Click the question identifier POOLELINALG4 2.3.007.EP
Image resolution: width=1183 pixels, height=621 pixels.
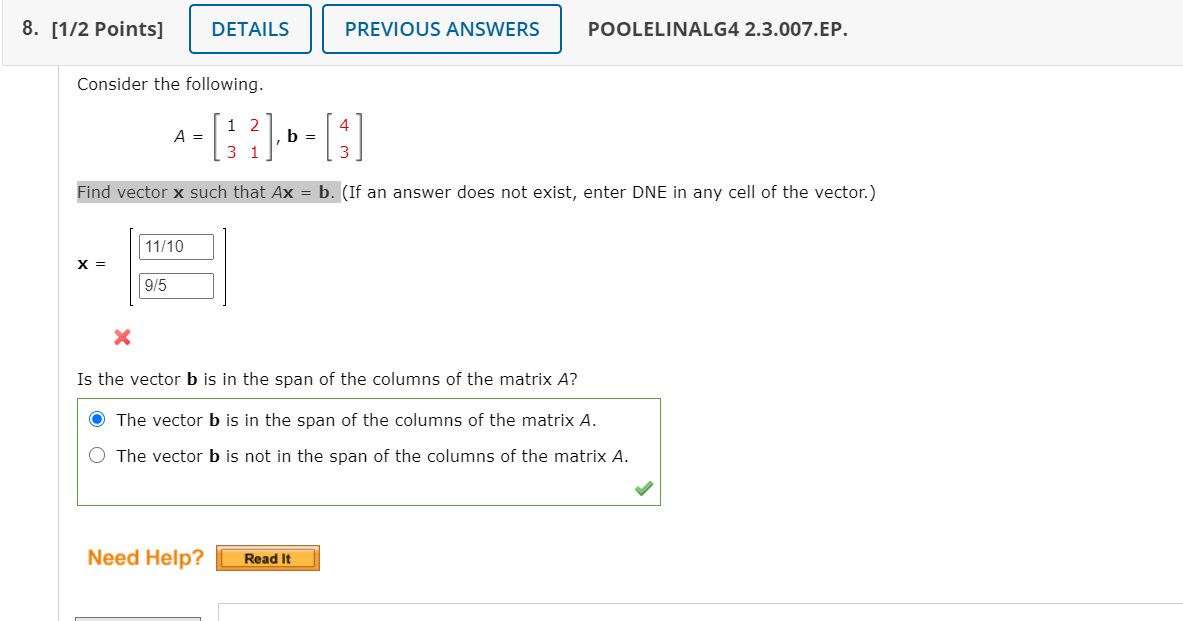pos(718,30)
